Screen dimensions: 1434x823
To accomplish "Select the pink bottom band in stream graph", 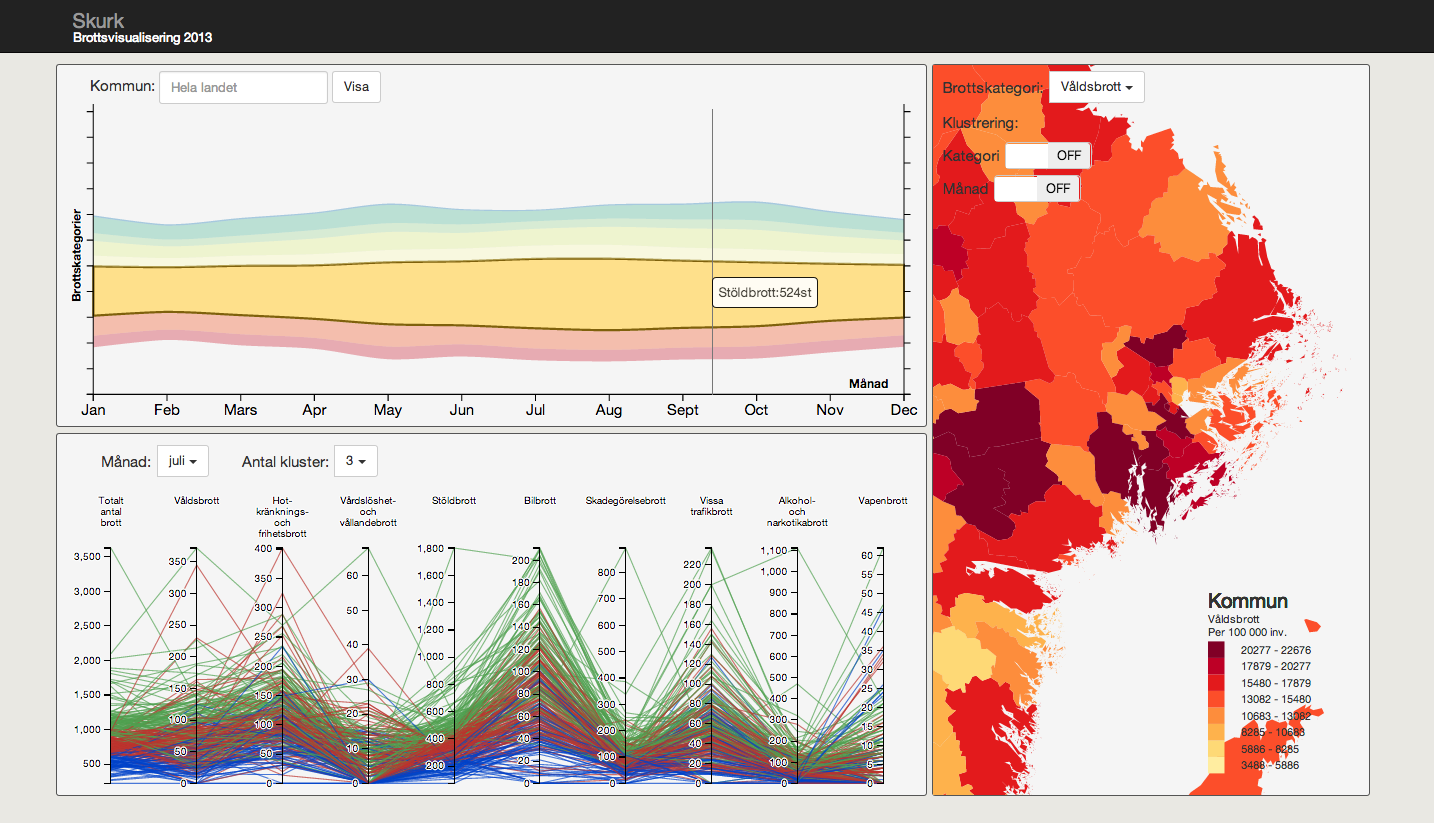I will tap(400, 349).
